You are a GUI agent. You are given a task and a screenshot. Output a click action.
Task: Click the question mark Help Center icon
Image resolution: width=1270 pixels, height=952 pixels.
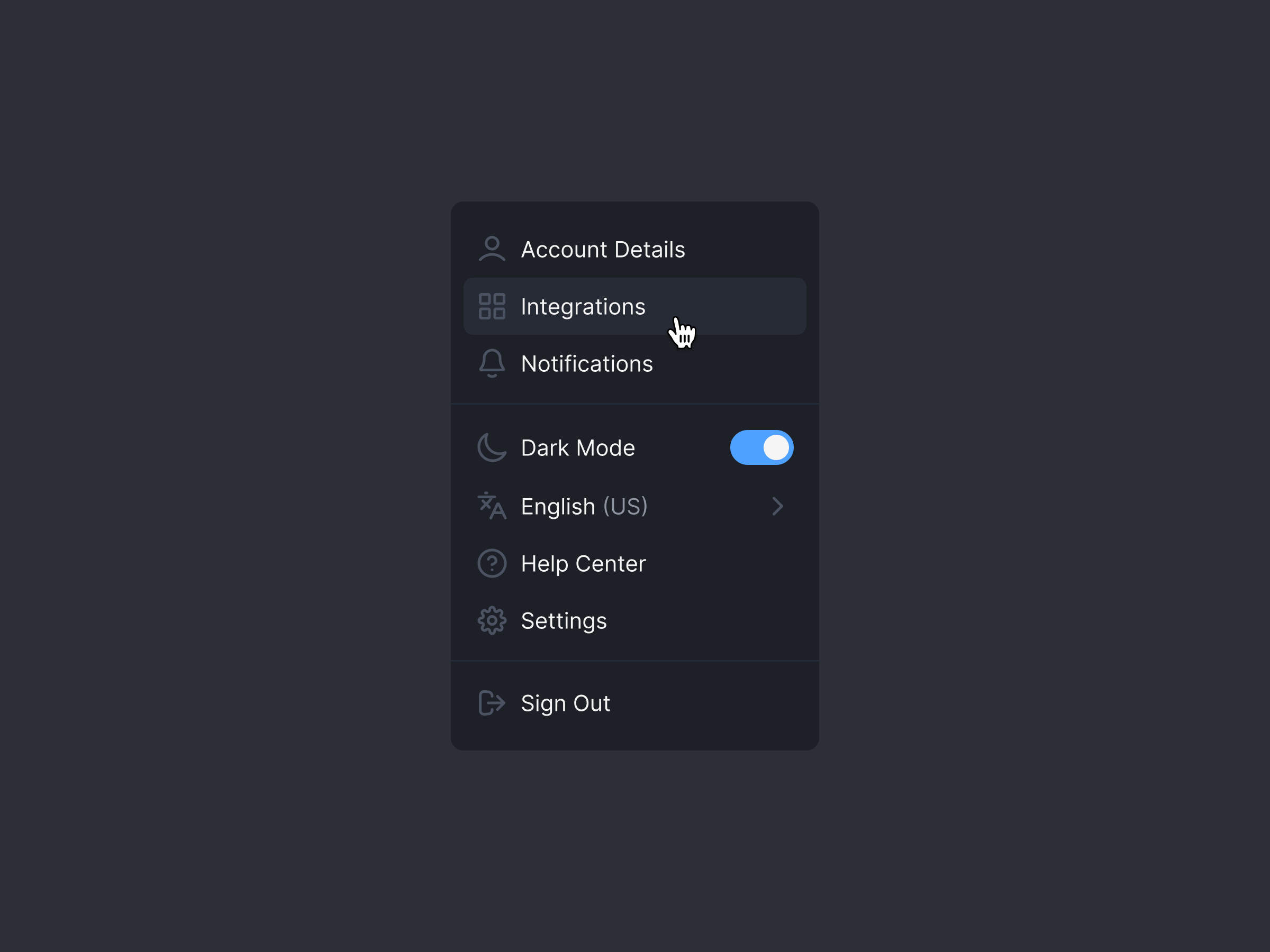492,563
